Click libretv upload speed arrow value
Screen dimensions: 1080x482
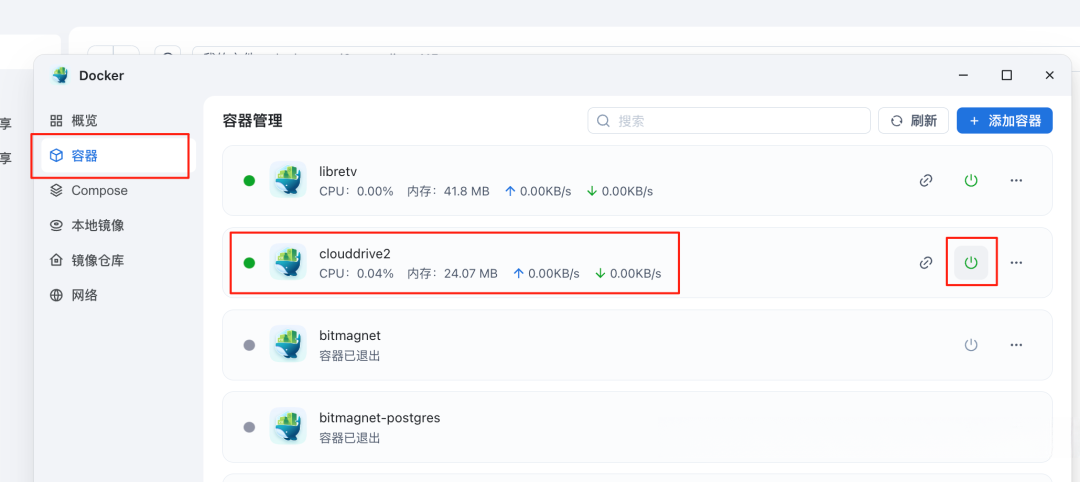(x=538, y=191)
